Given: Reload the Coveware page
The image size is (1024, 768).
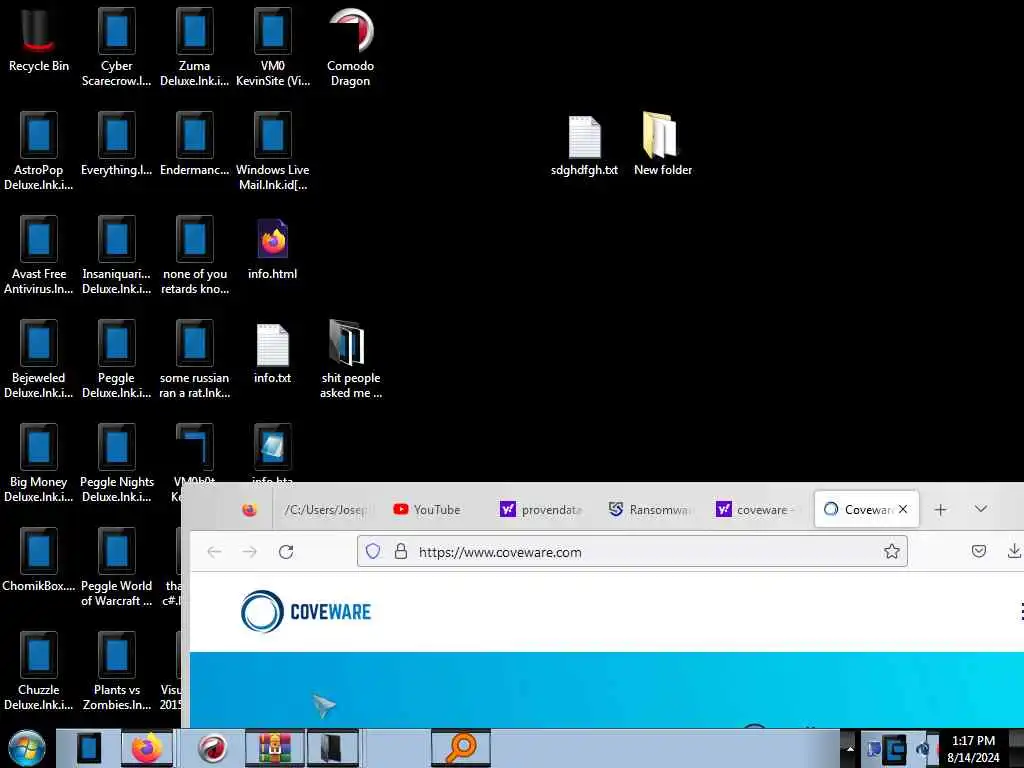Looking at the screenshot, I should pyautogui.click(x=286, y=552).
